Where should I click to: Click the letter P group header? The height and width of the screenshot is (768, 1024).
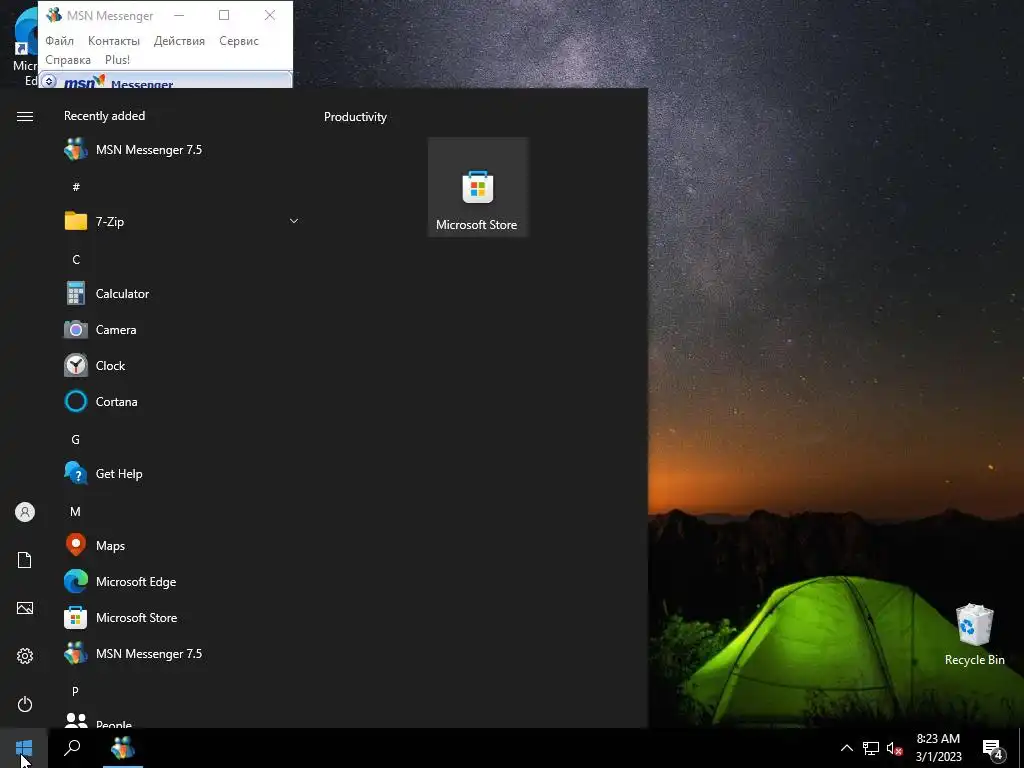coord(75,691)
